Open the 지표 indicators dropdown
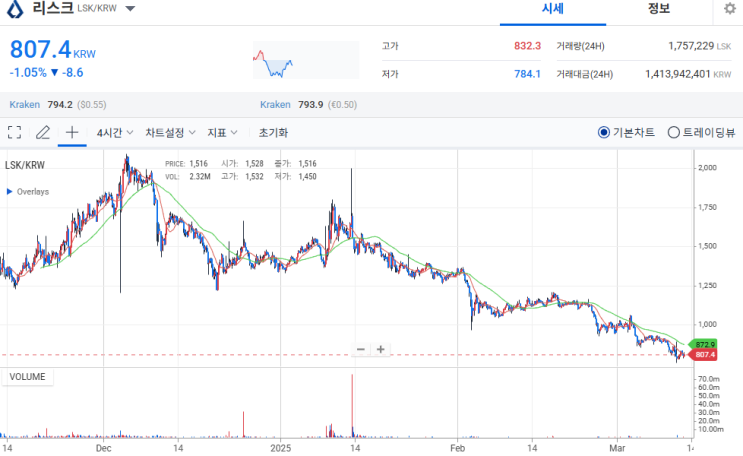743x456 pixels. [x=222, y=133]
